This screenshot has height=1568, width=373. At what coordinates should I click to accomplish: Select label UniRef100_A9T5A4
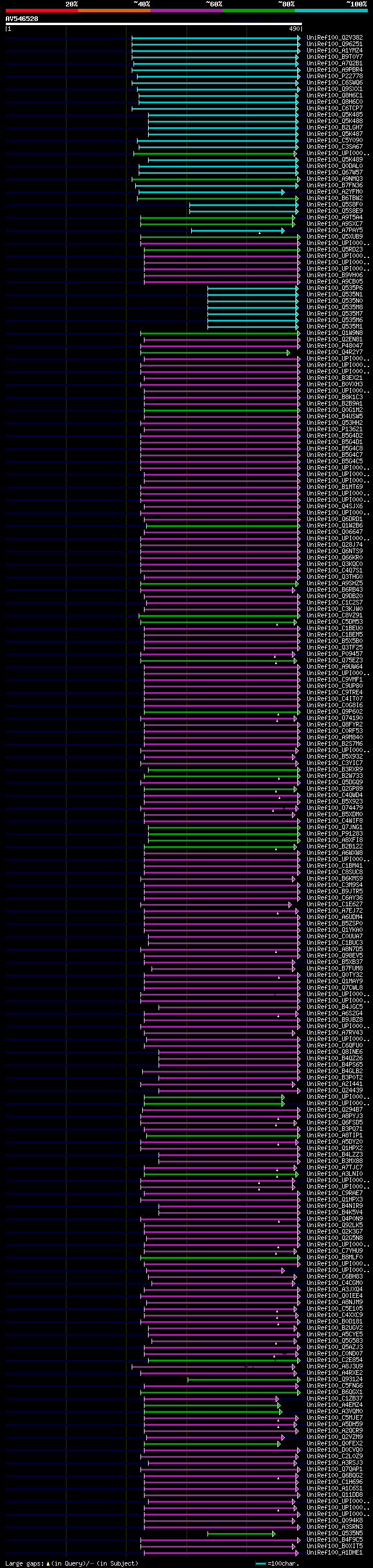tap(335, 217)
